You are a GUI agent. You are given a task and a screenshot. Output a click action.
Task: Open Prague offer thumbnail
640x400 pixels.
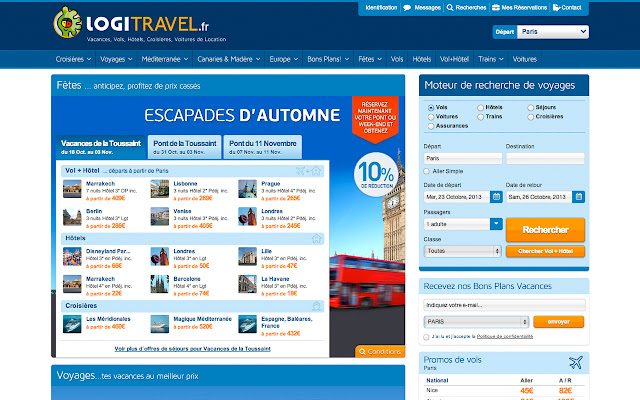[247, 189]
